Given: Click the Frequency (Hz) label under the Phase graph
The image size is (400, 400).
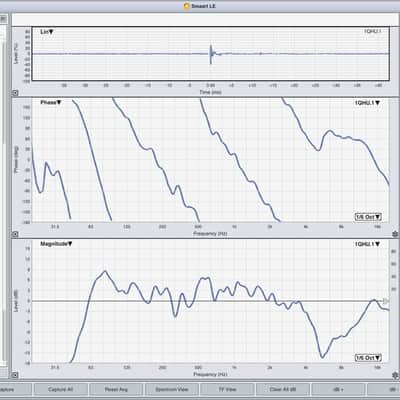Looking at the screenshot, I should (210, 234).
